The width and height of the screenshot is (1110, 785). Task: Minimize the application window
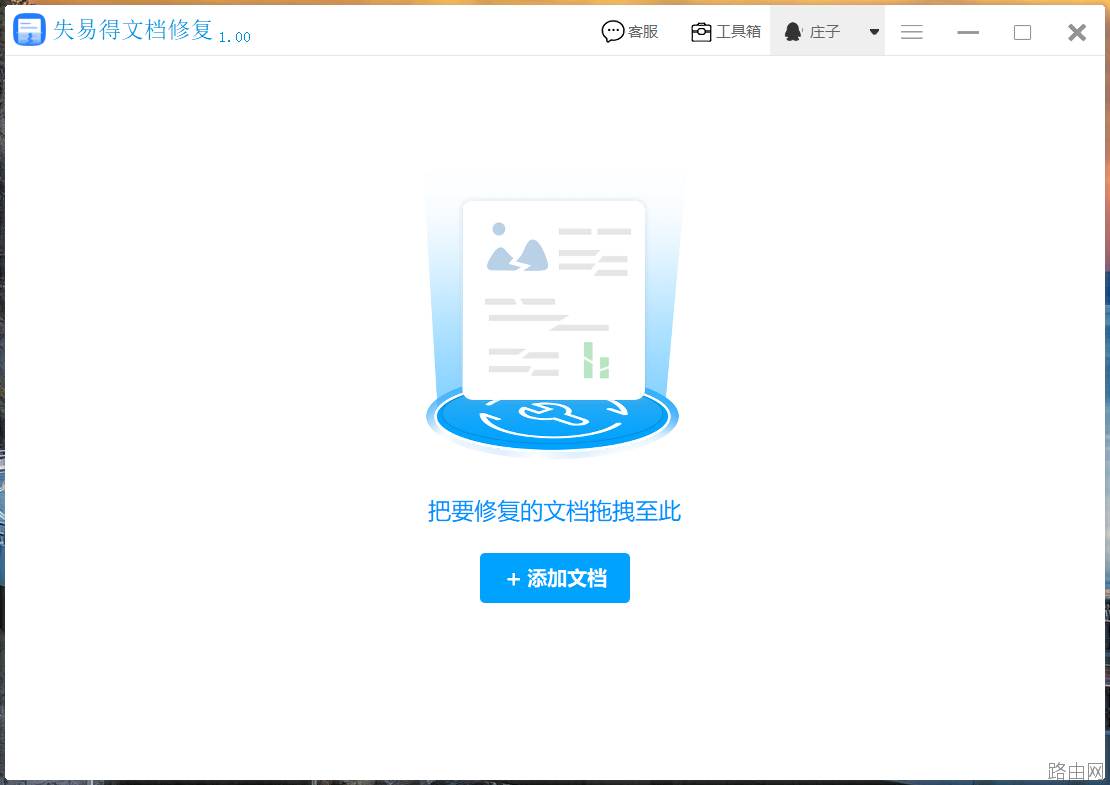tap(968, 32)
